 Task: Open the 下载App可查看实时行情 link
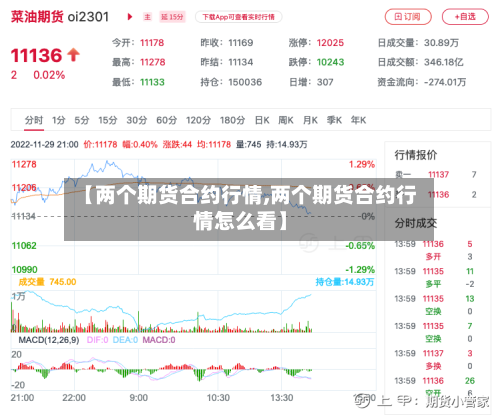pos(239,17)
